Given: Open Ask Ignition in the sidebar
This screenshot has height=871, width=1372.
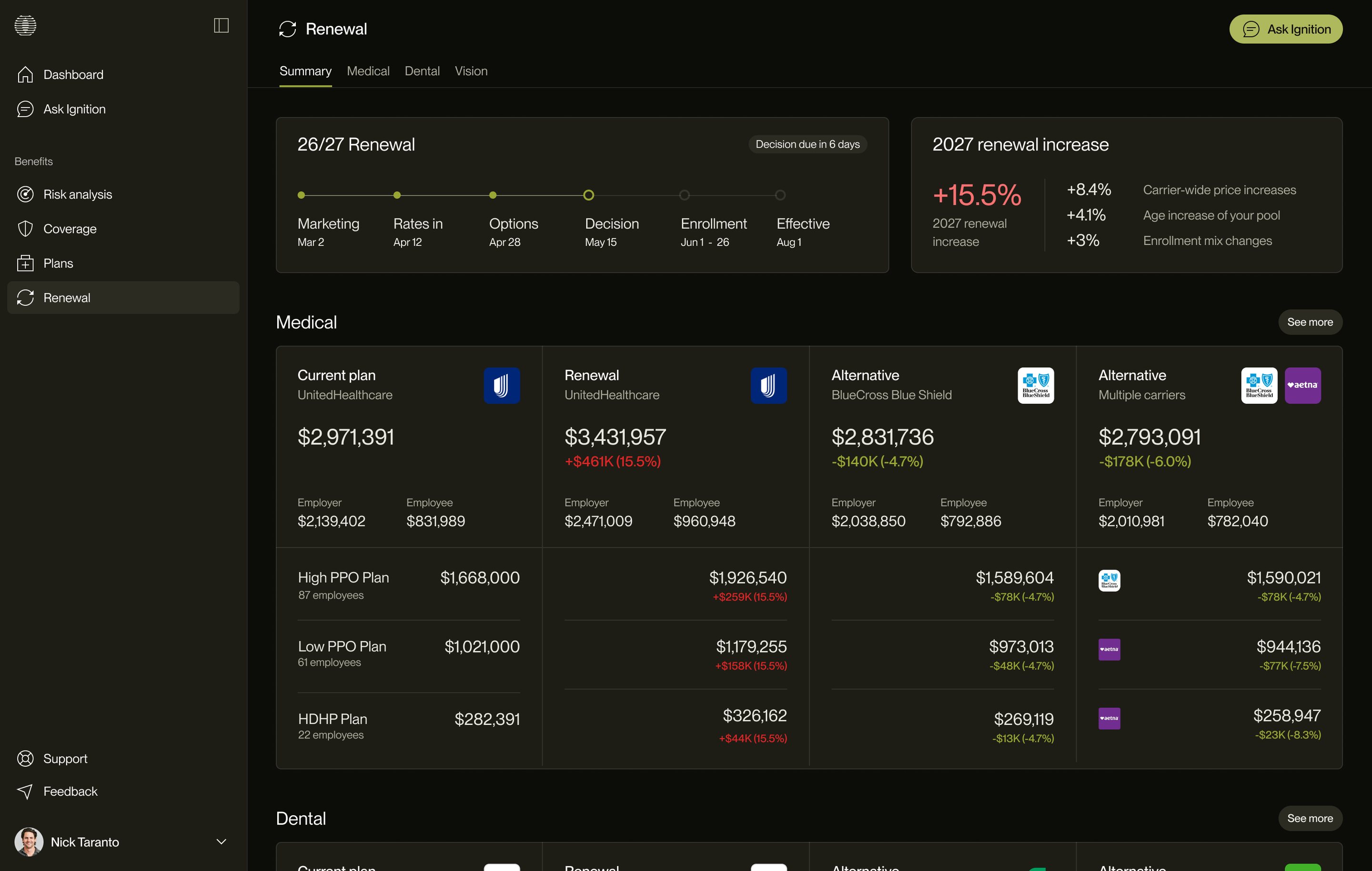Looking at the screenshot, I should point(123,109).
